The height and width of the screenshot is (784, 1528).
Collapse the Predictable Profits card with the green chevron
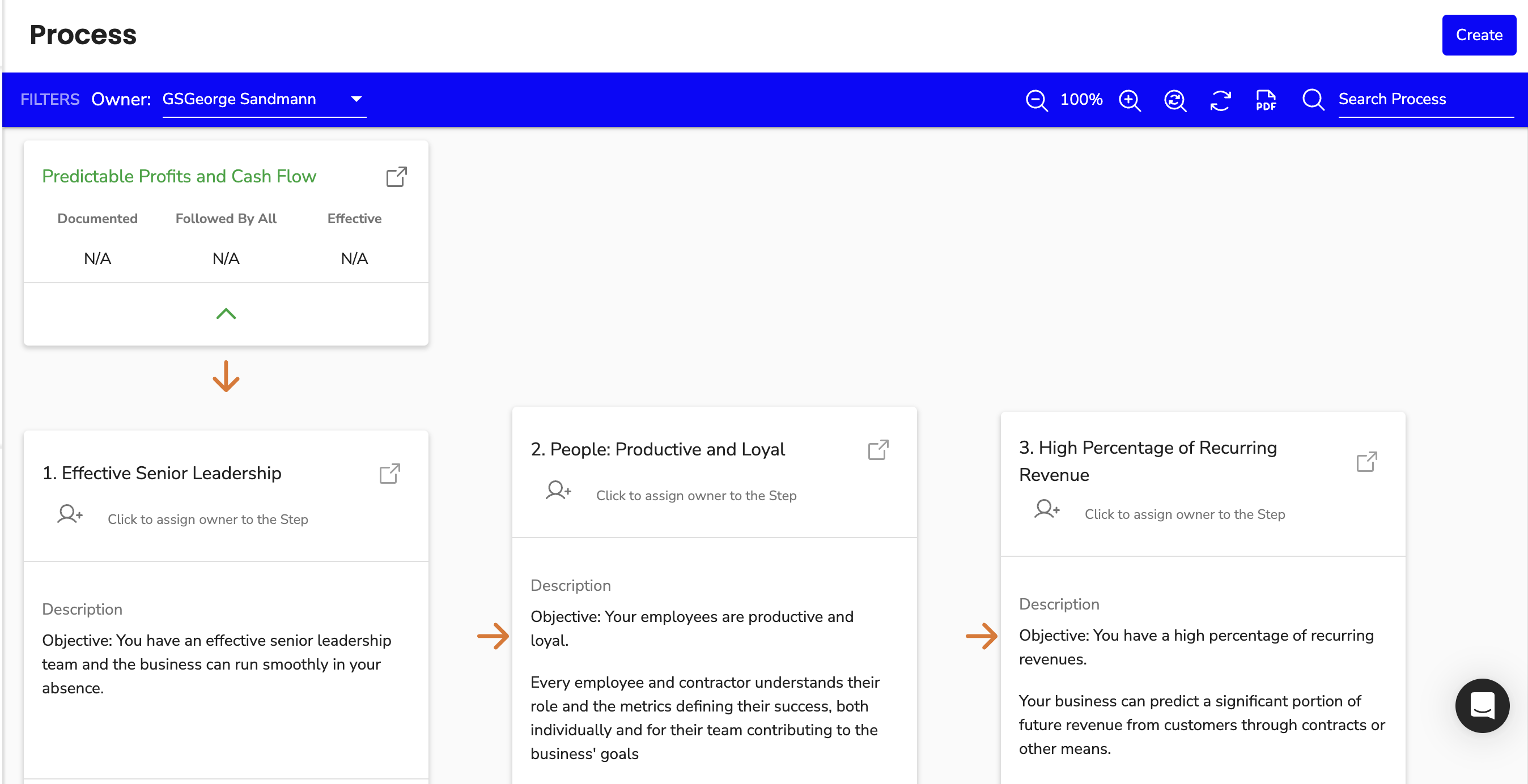pos(226,314)
